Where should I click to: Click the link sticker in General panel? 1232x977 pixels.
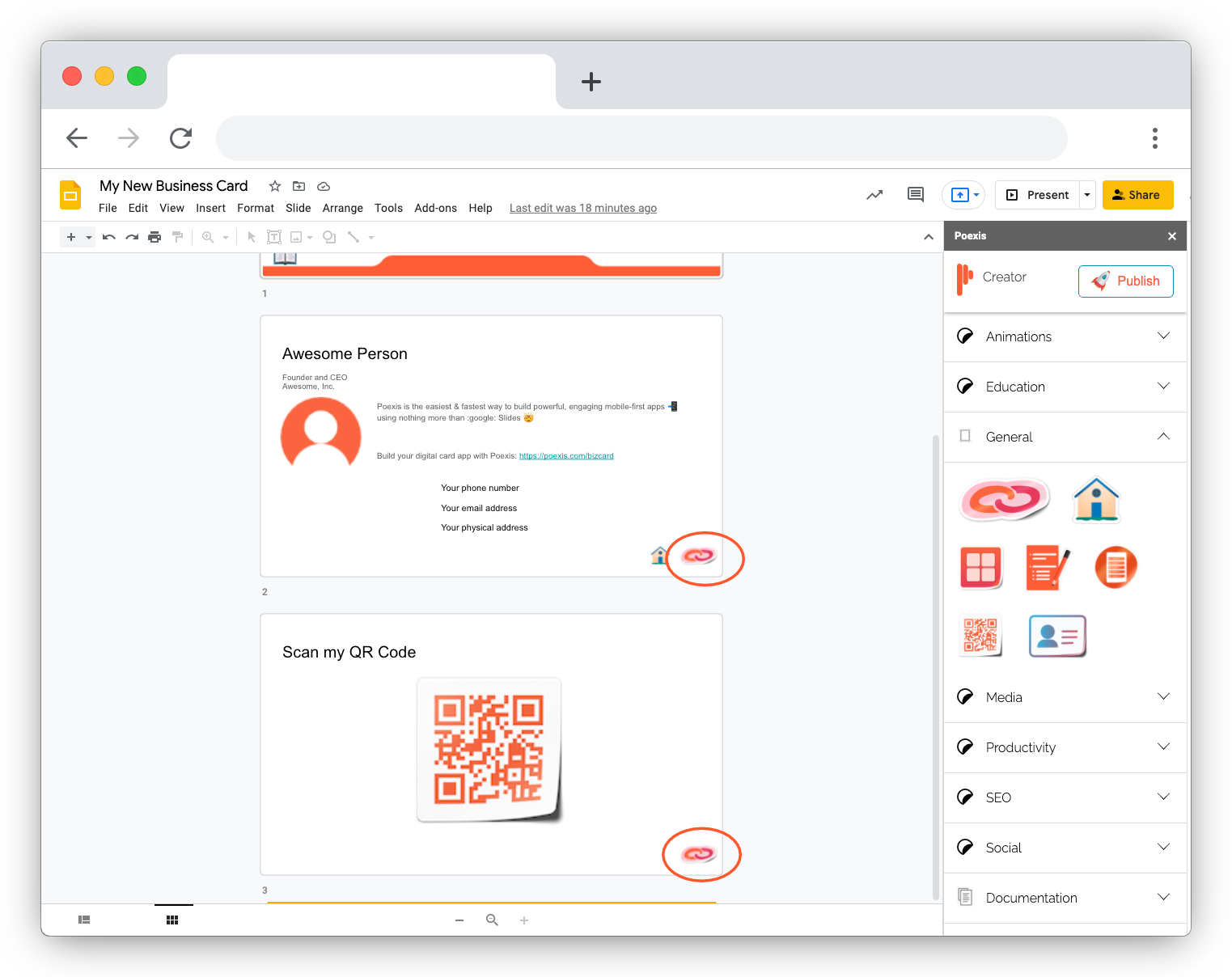click(1005, 499)
